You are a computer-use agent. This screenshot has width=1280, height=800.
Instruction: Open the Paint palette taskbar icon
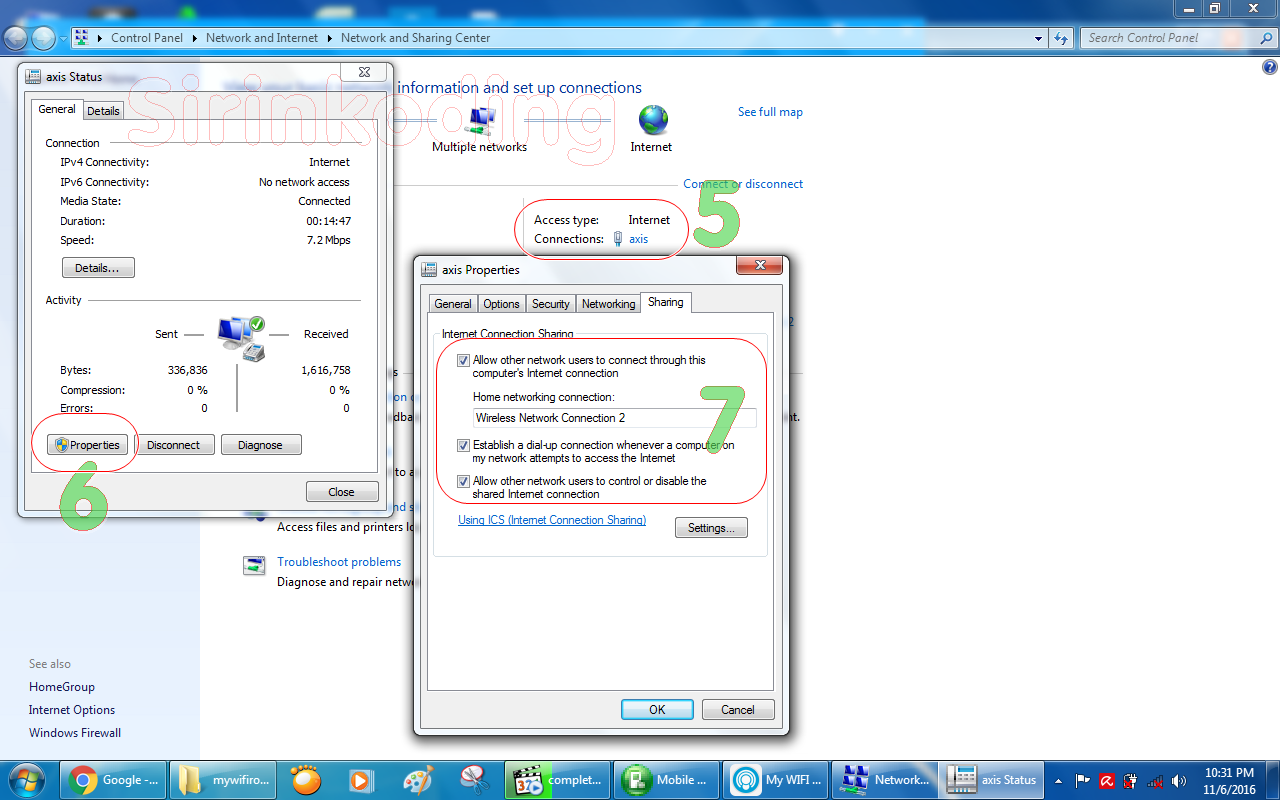point(417,779)
